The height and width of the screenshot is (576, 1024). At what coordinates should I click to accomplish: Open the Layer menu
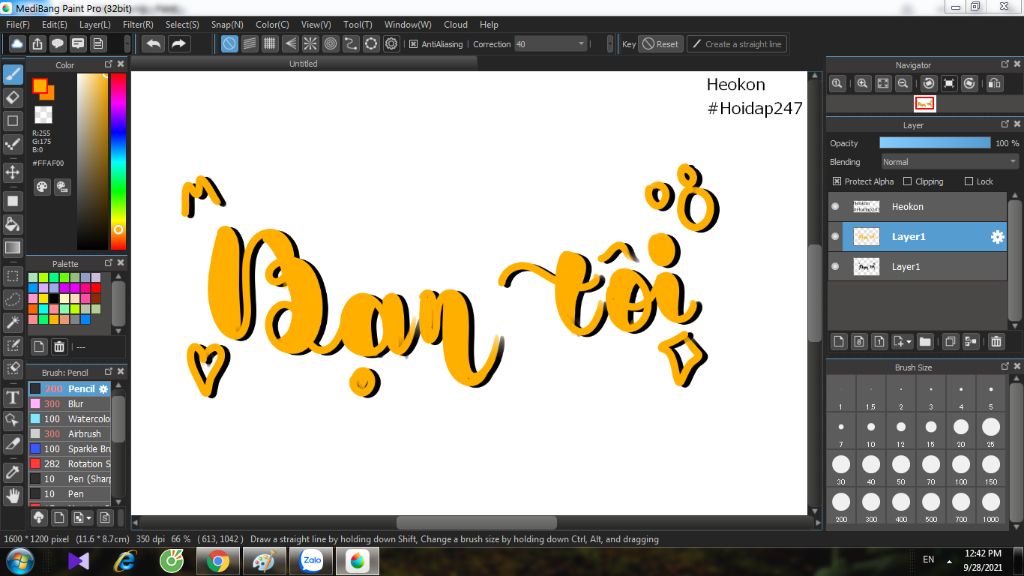95,24
